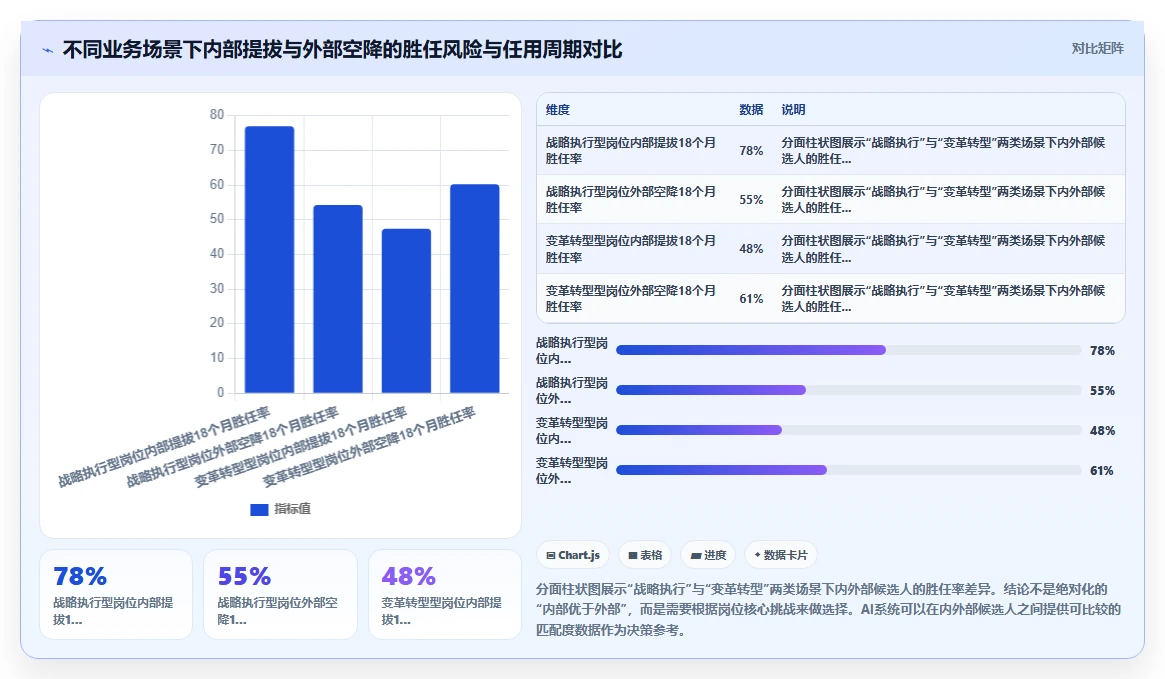Click the 55% value in the table

point(751,200)
